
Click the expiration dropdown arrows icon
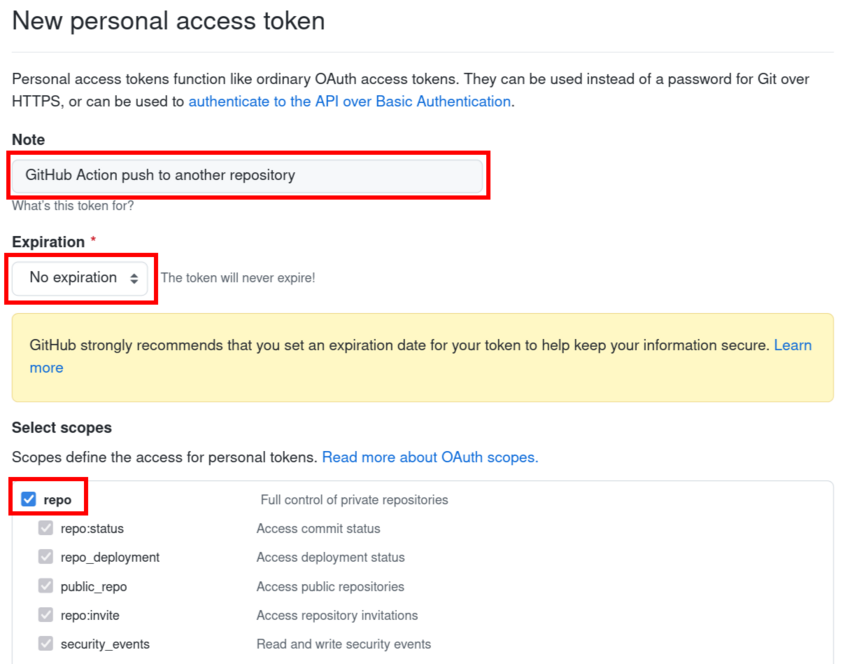coord(134,278)
